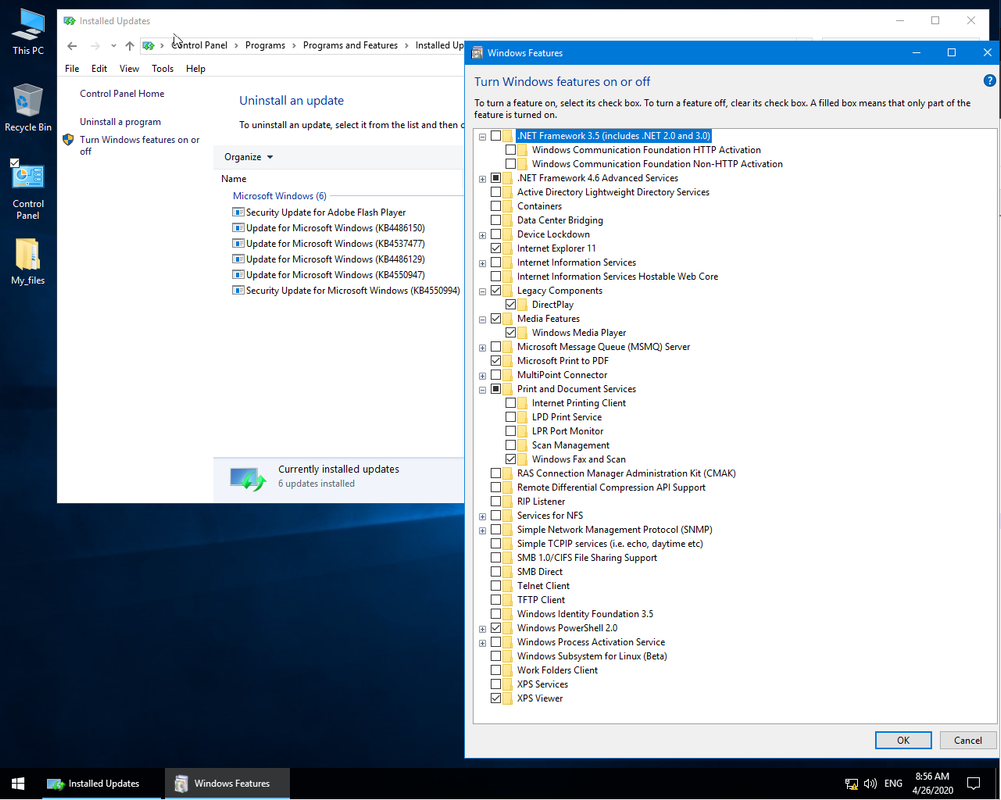Image resolution: width=1001 pixels, height=800 pixels.
Task: Uncheck the XPS Viewer checkbox
Action: click(x=496, y=698)
